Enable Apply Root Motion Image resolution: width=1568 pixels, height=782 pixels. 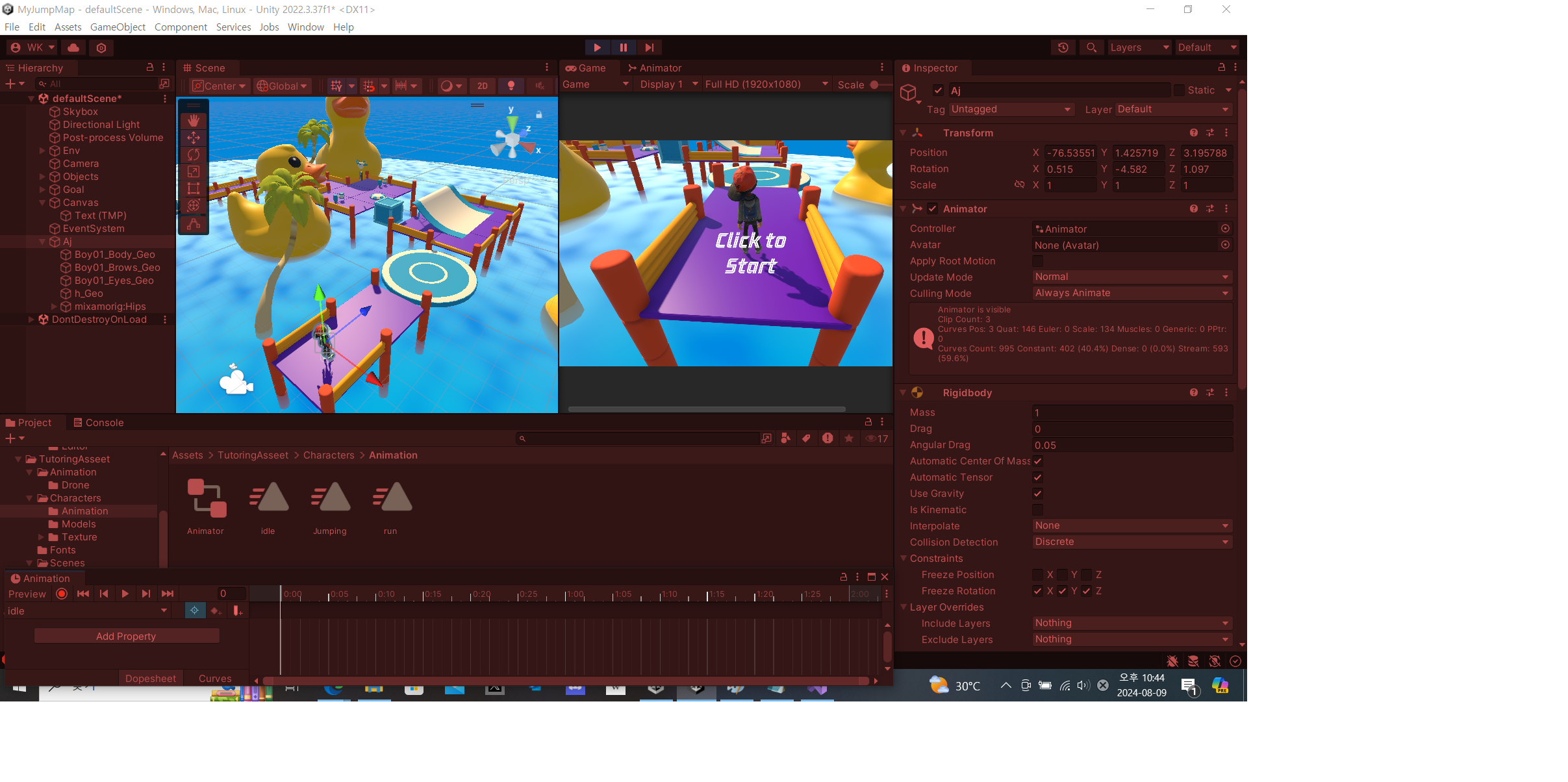pos(1038,261)
